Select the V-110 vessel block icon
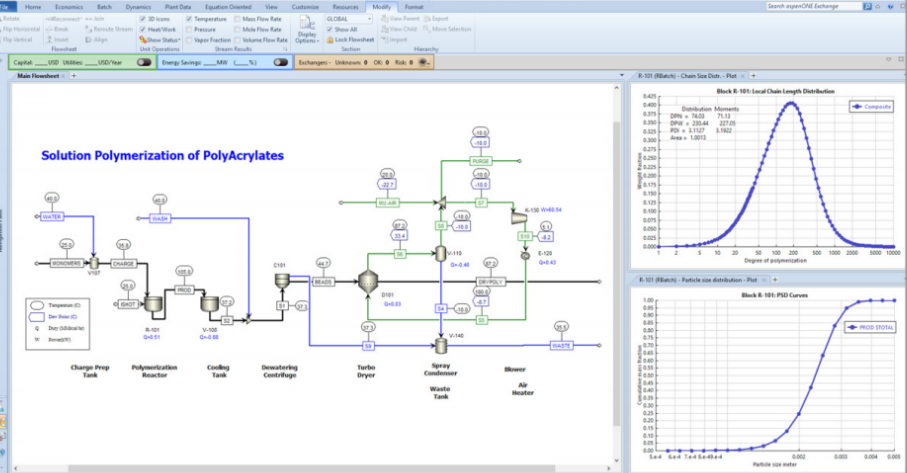907x473 pixels. pos(441,253)
